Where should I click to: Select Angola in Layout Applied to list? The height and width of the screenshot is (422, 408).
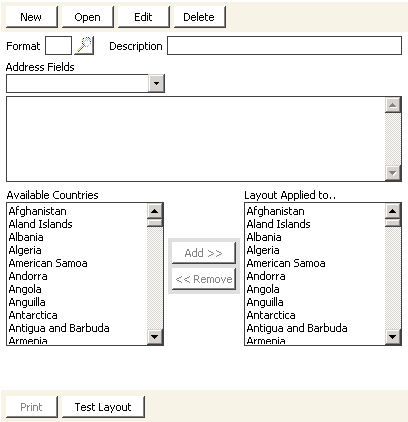click(x=315, y=289)
